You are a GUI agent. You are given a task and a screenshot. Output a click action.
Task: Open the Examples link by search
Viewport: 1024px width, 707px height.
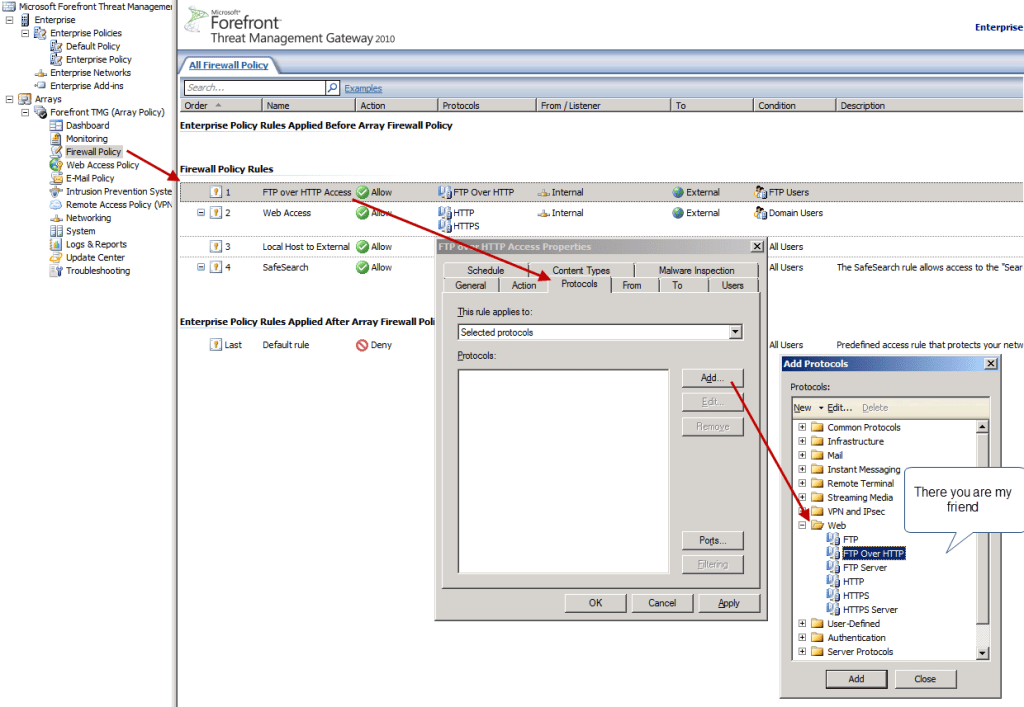(x=363, y=88)
